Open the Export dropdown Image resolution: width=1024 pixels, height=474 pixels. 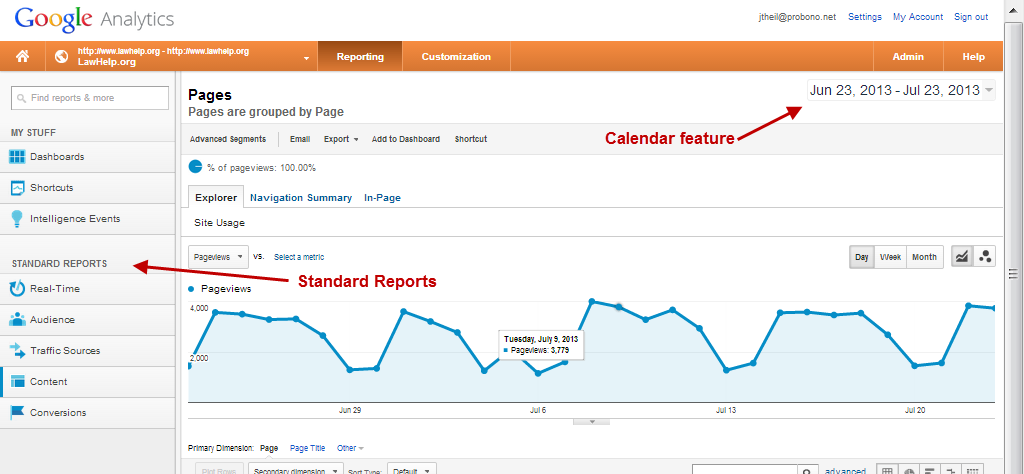click(x=342, y=139)
